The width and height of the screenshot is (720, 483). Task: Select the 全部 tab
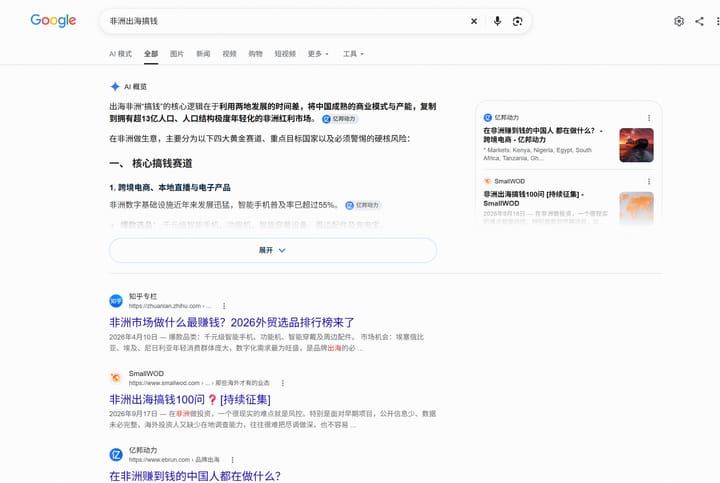[x=151, y=54]
